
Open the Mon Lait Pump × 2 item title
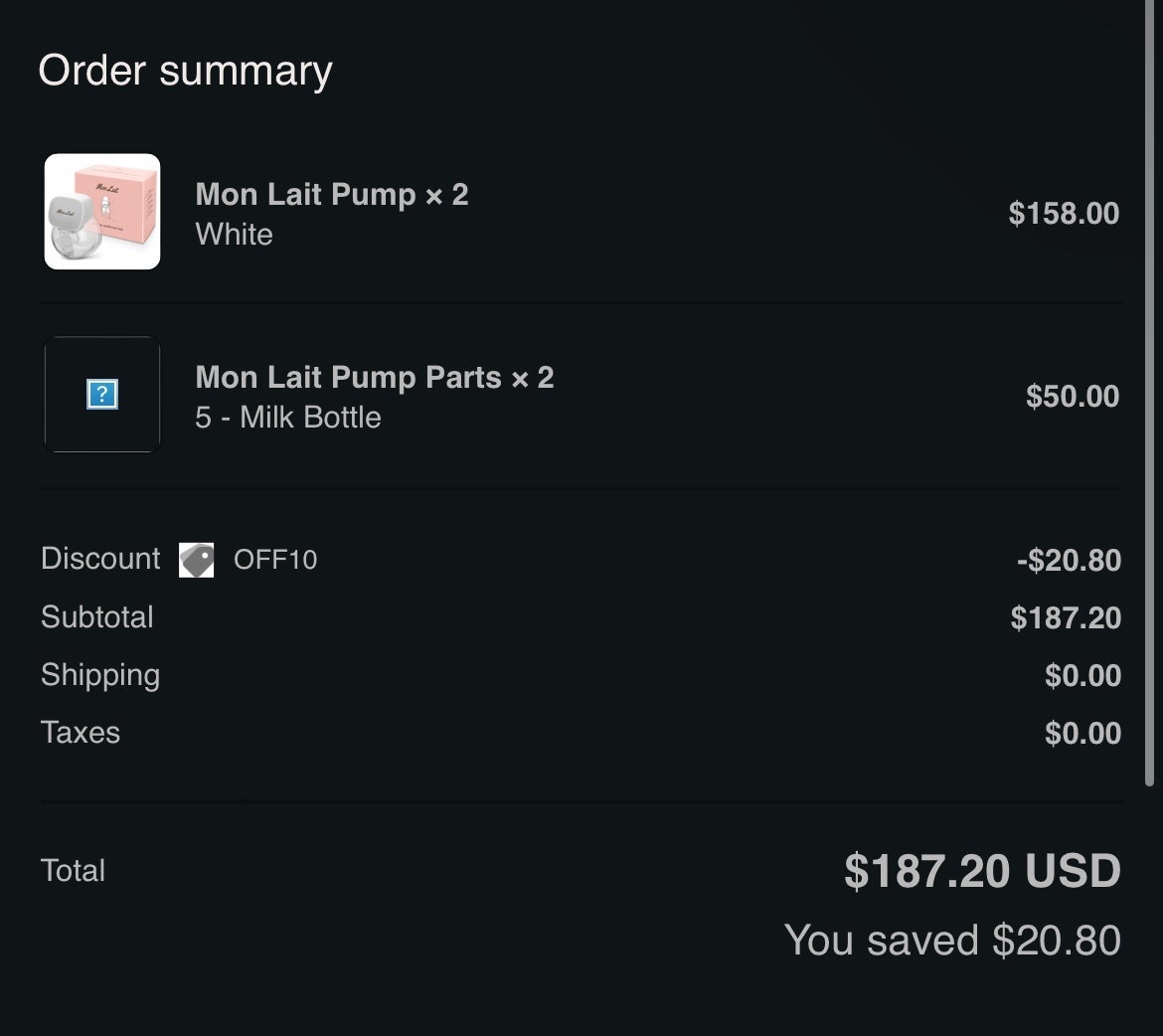coord(332,195)
